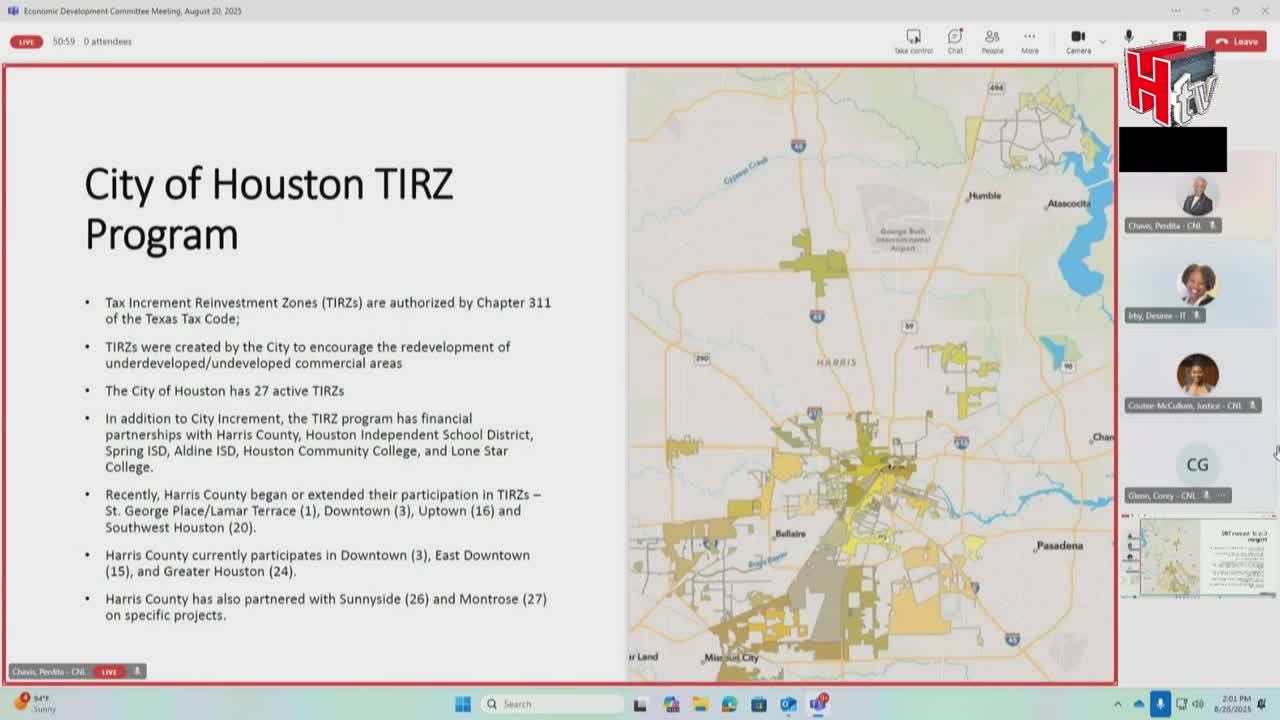Click the 50:59 meeting timer
The image size is (1280, 720).
point(64,42)
